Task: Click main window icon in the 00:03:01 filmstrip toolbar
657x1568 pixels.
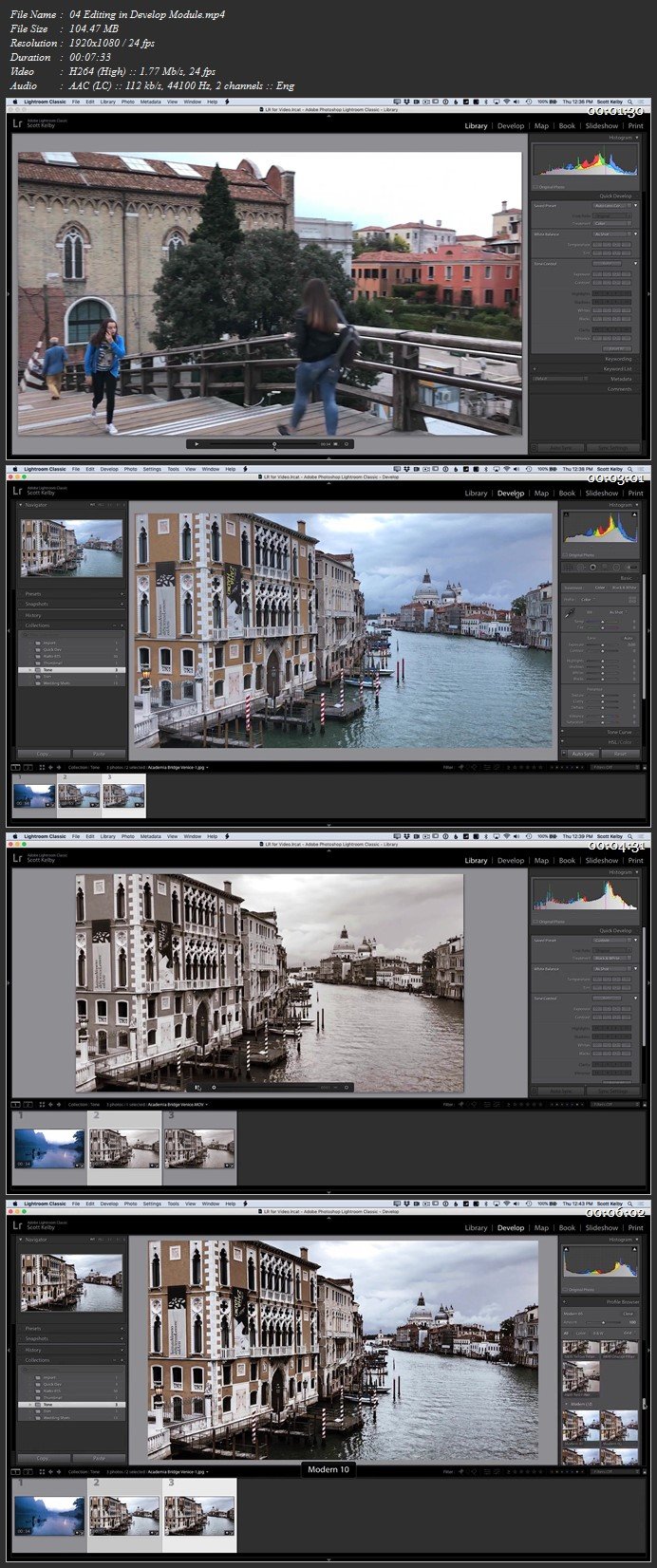Action: pyautogui.click(x=15, y=766)
